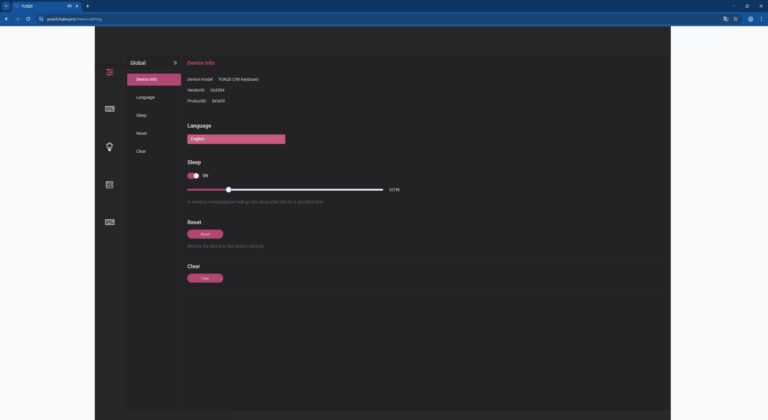This screenshot has width=768, height=420.
Task: Reload the page with refresh icon
Action: coord(28,19)
